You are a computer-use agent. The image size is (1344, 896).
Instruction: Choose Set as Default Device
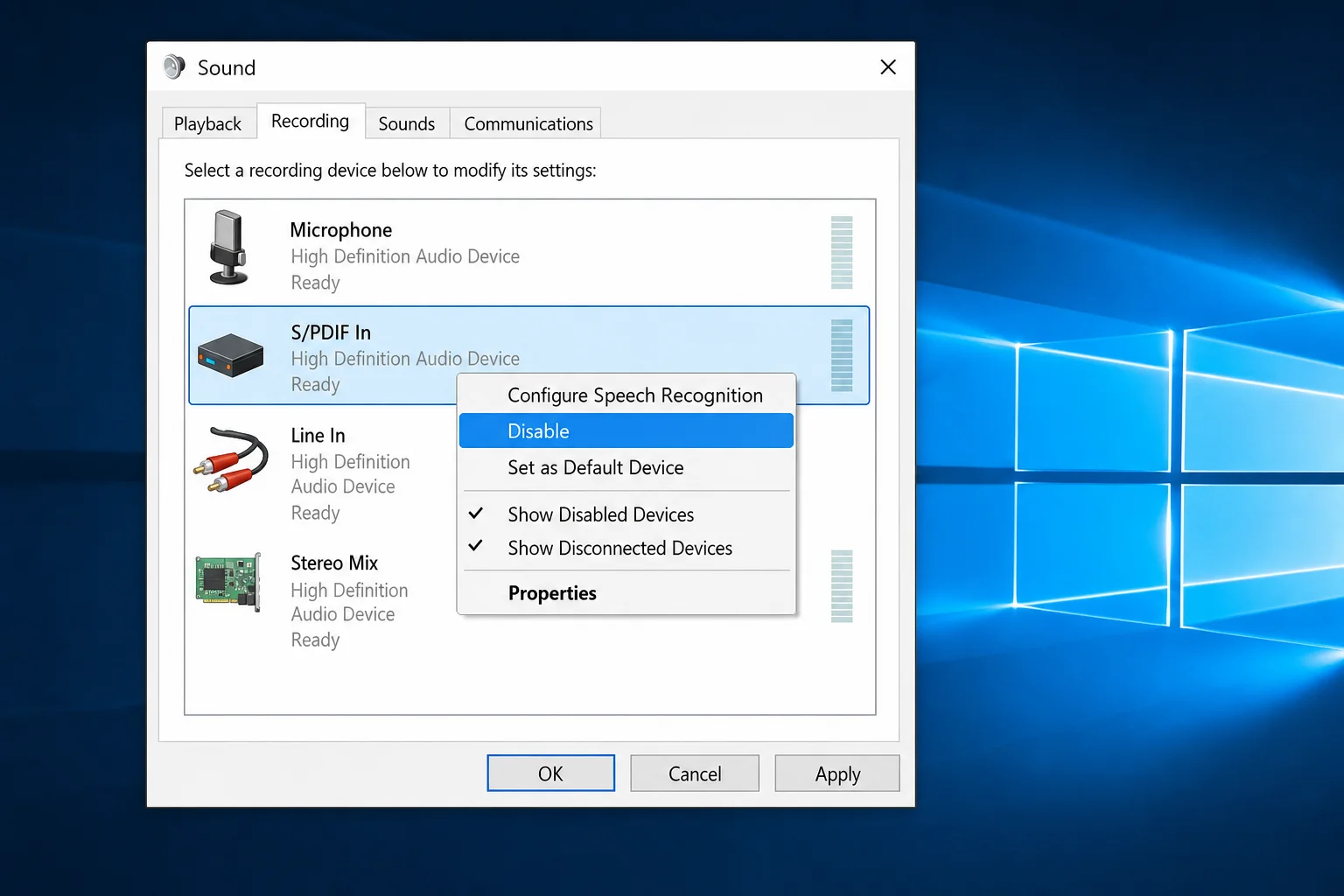[626, 468]
